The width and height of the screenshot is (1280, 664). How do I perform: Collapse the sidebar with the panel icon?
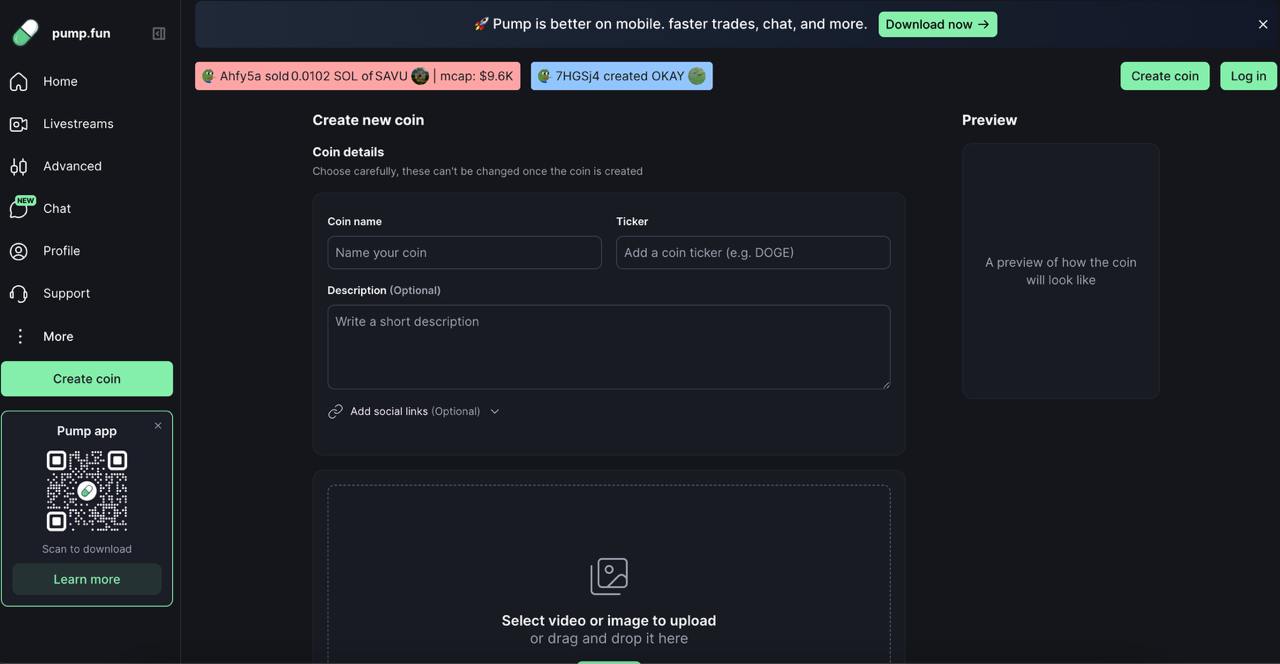[158, 33]
